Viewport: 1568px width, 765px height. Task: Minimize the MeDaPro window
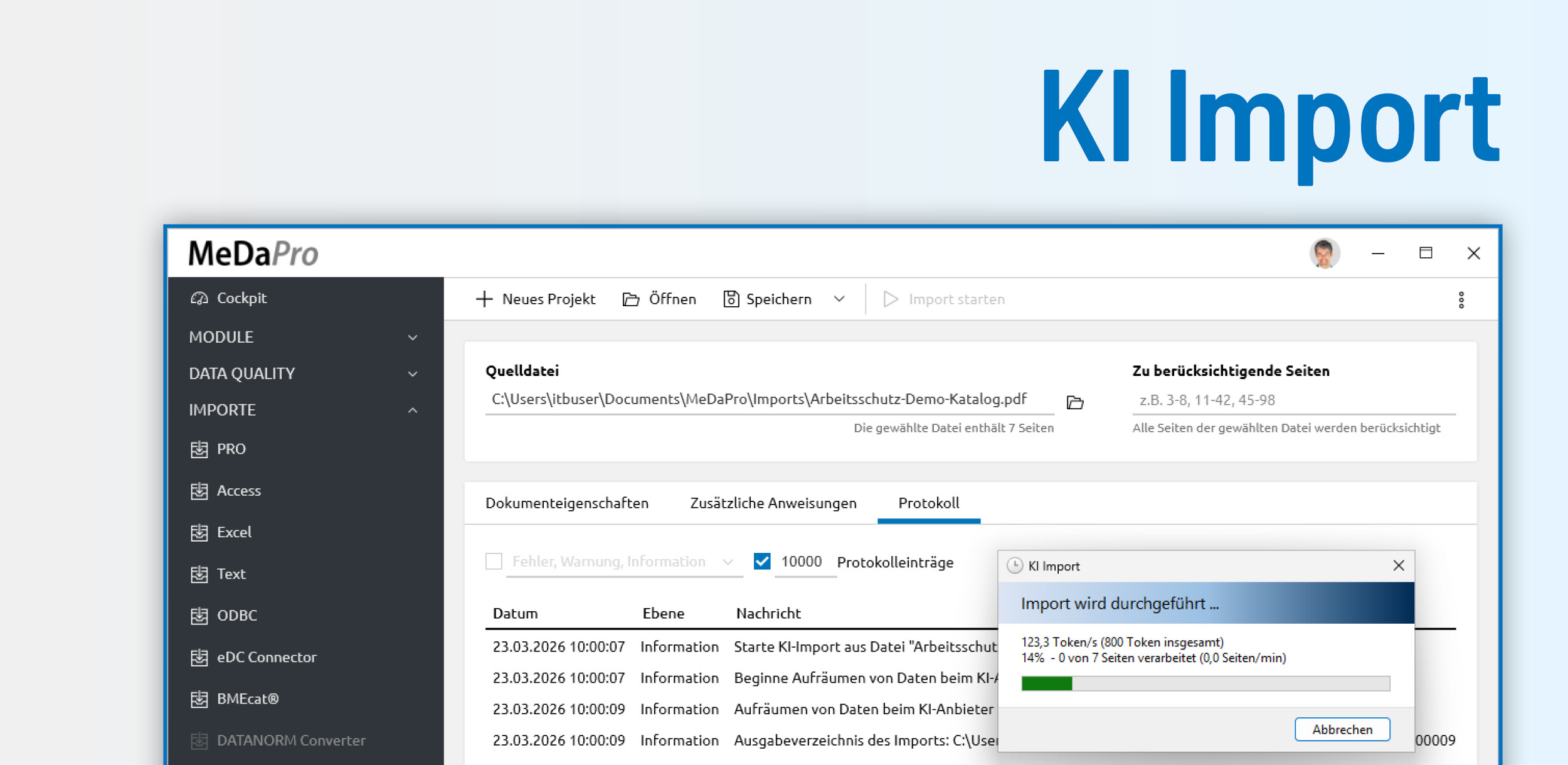tap(1378, 254)
